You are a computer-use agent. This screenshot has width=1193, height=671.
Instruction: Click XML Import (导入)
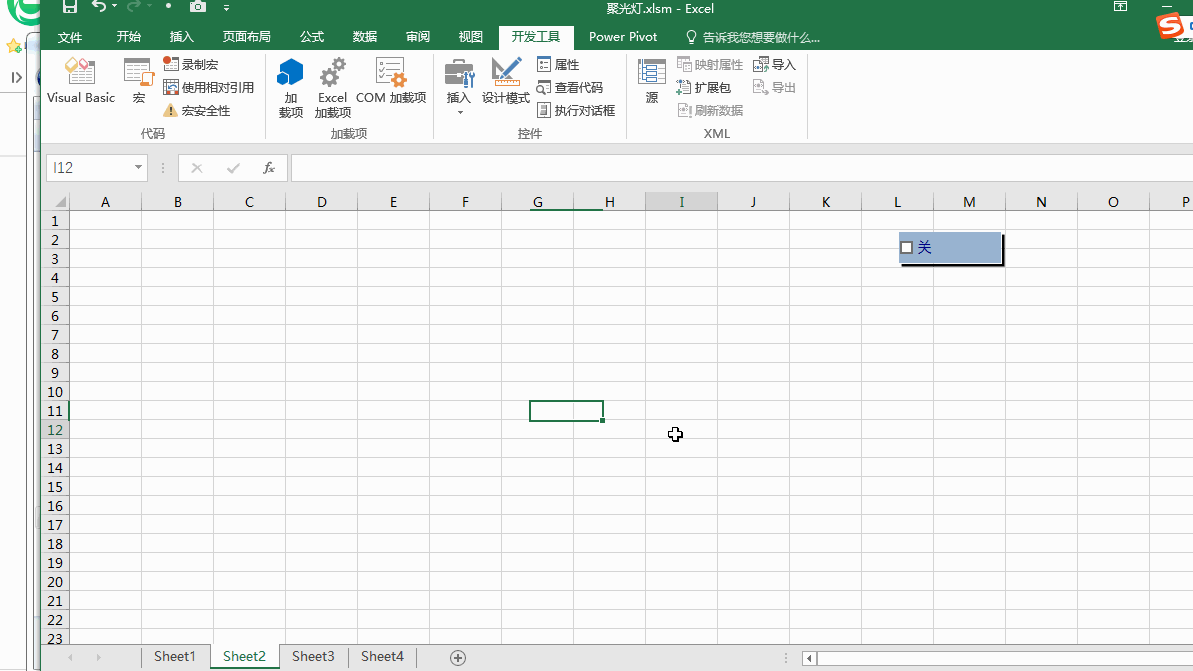(x=775, y=65)
